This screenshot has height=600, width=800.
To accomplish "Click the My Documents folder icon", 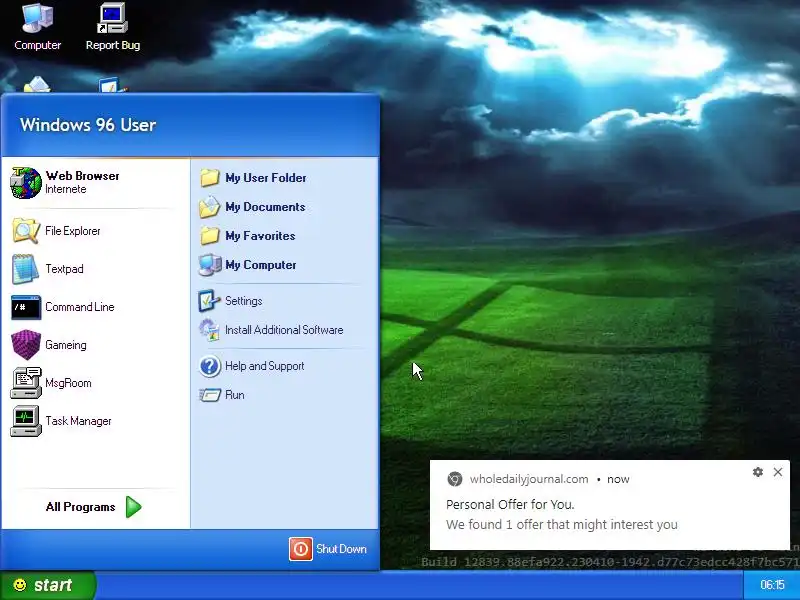I will pyautogui.click(x=209, y=207).
